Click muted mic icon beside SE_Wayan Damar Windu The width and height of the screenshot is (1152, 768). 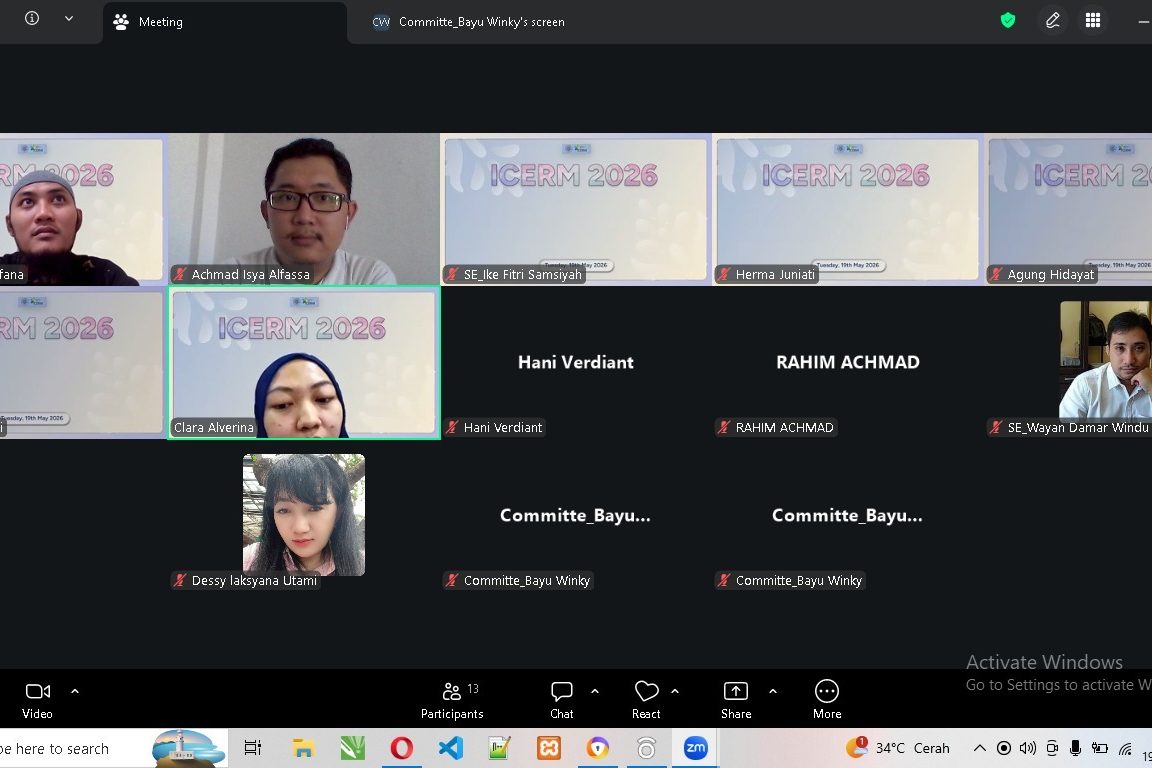point(996,427)
